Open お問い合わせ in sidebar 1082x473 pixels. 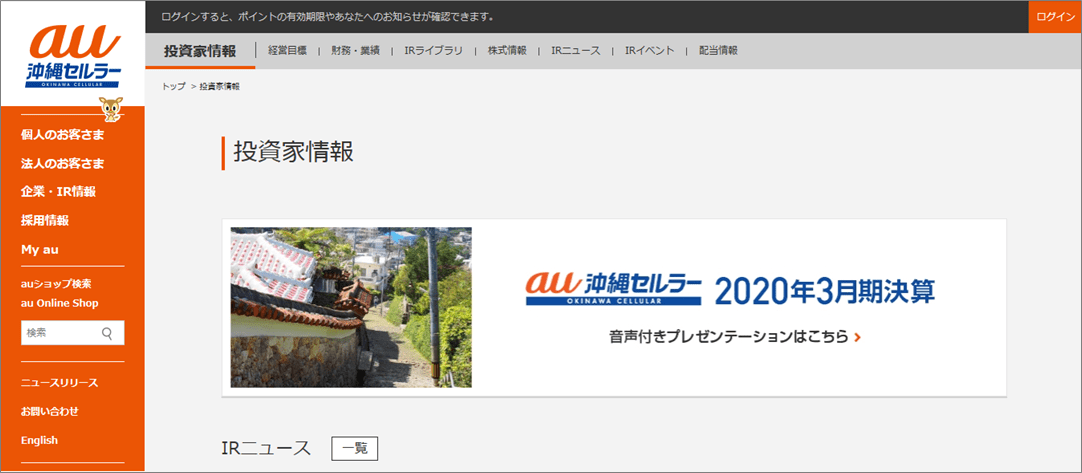50,412
